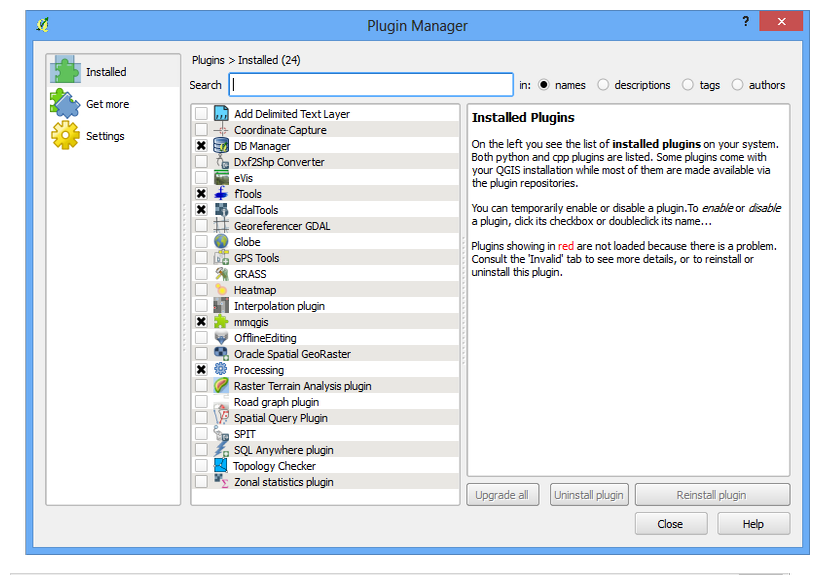Select the Road graph plugin row
820x585 pixels.
[x=325, y=402]
